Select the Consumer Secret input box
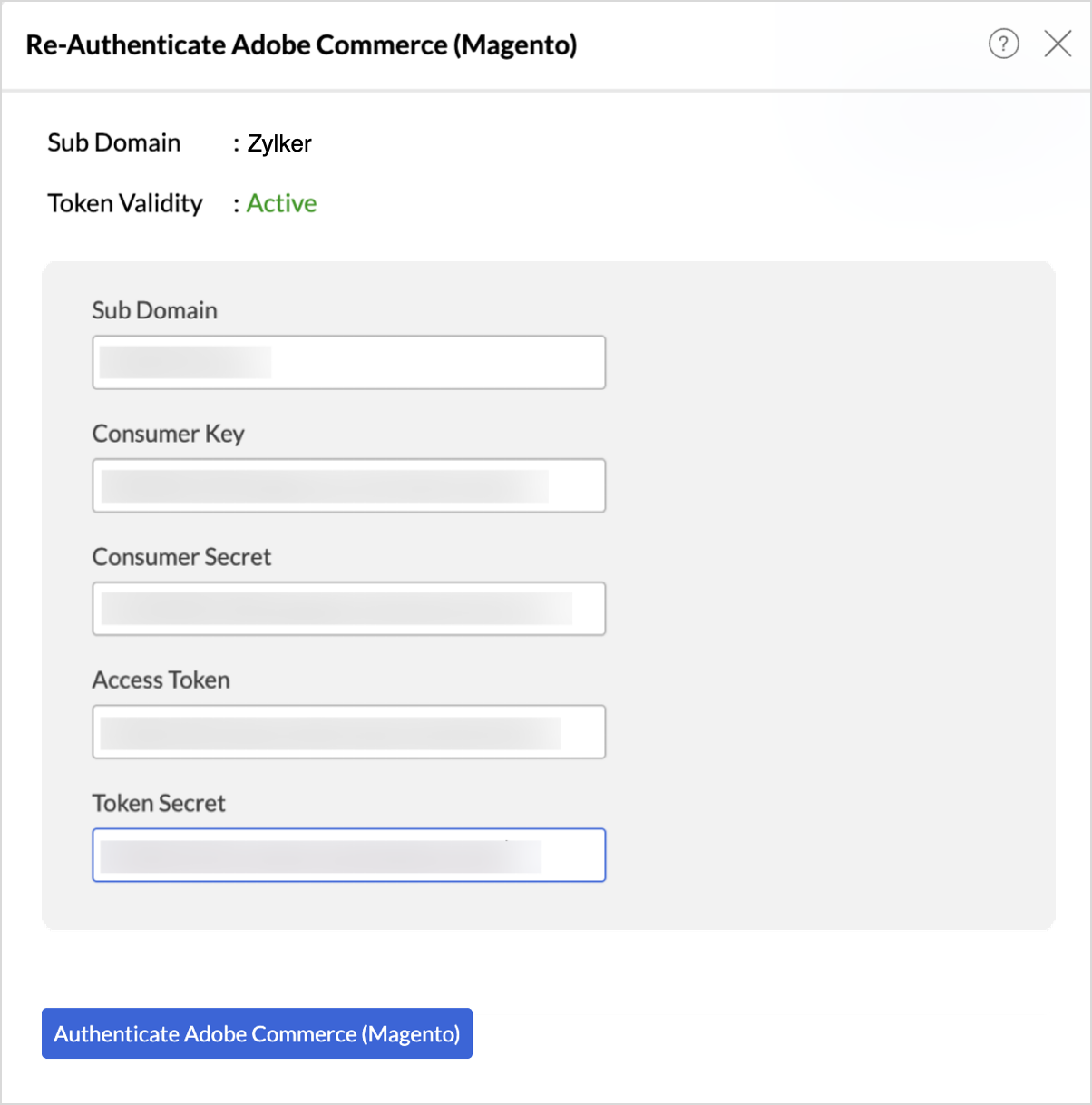1092x1105 pixels. tap(348, 609)
